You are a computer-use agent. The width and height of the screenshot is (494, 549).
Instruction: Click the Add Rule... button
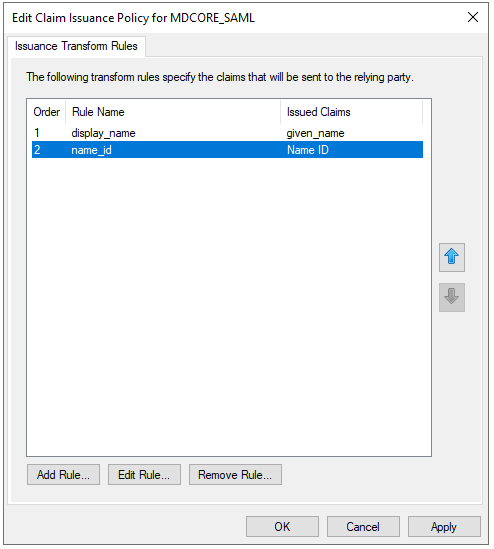(x=63, y=474)
